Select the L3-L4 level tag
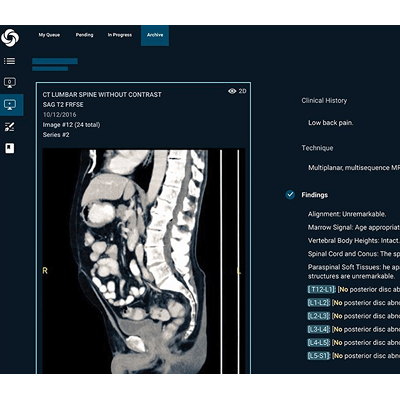 [x=319, y=329]
